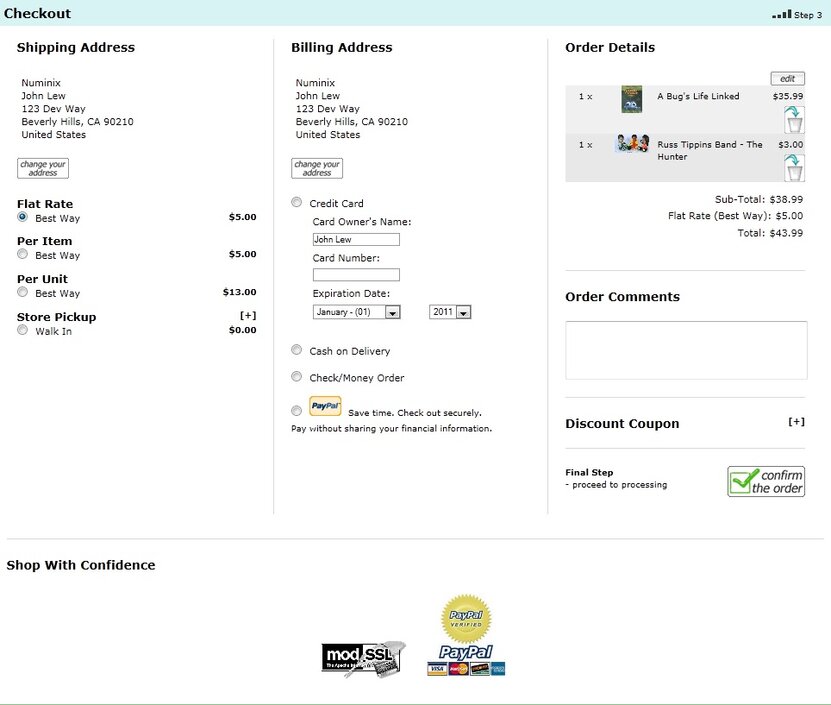Viewport: 831px width, 705px height.
Task: Select Cash on Delivery payment method
Action: coord(296,350)
